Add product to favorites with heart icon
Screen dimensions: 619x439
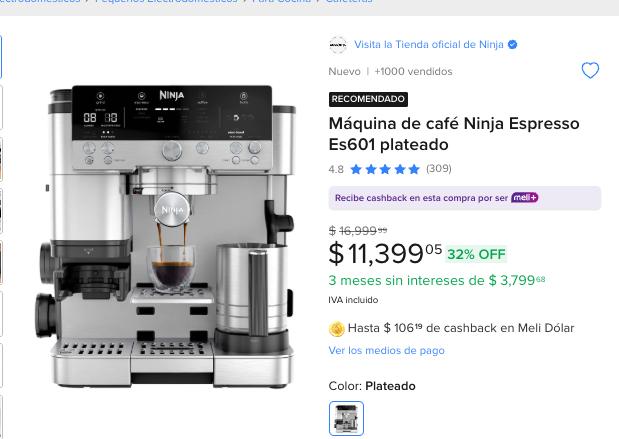click(590, 71)
